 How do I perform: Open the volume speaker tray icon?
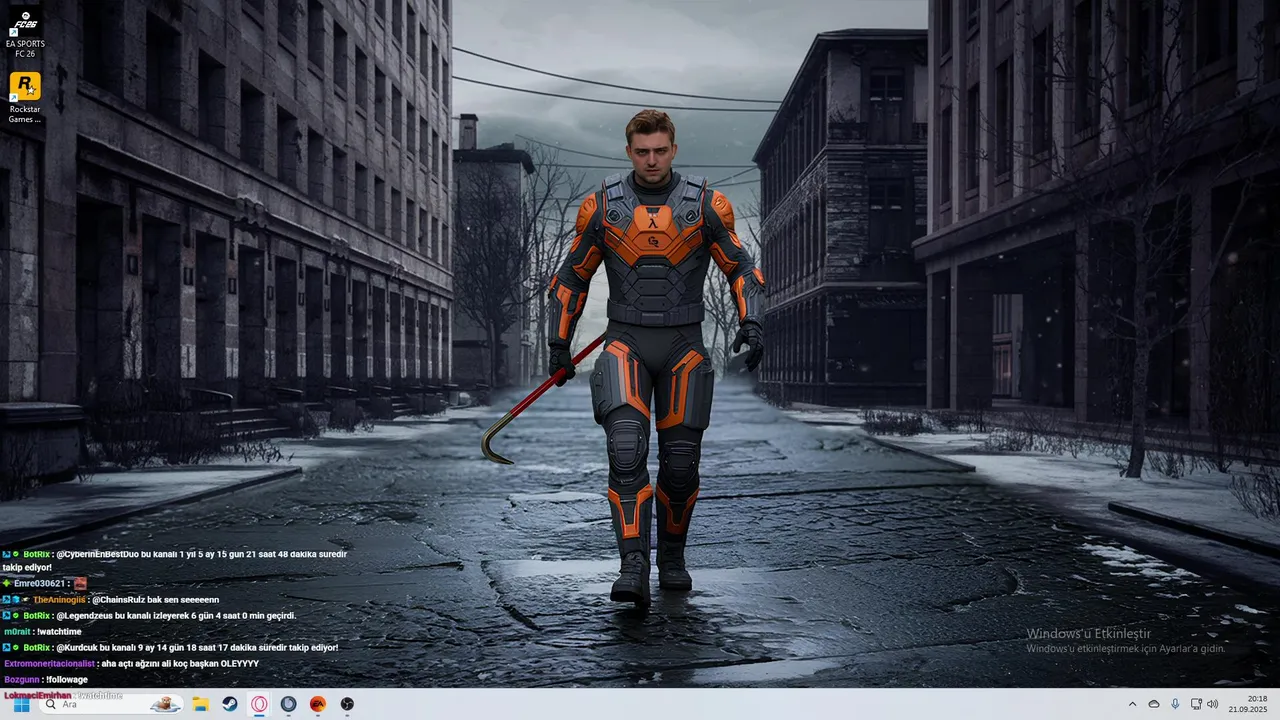point(1213,704)
